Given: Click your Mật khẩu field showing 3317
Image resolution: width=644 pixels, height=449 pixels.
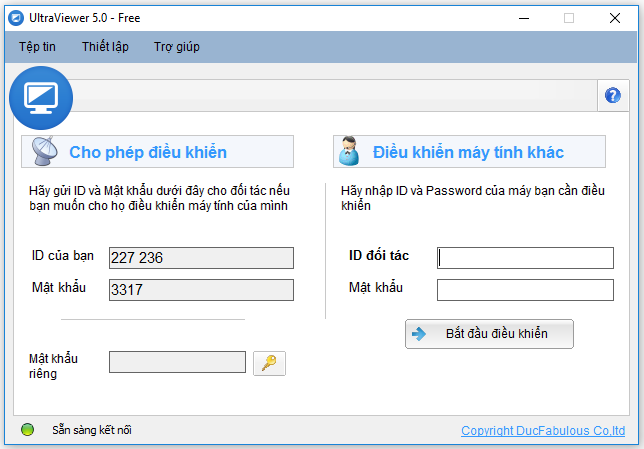Looking at the screenshot, I should click(201, 290).
